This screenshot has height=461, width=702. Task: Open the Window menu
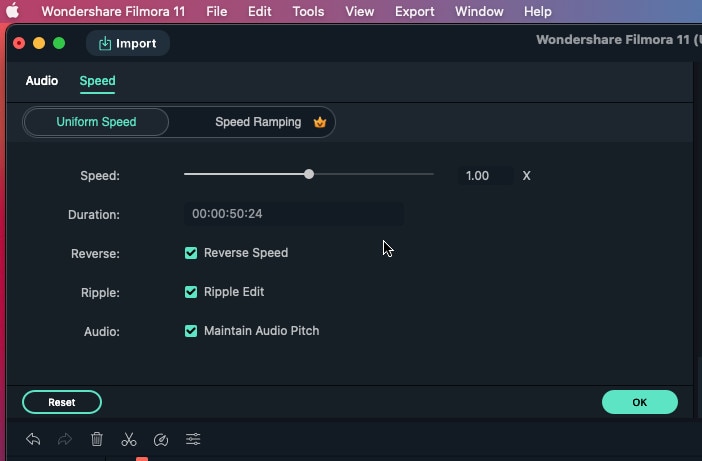479,11
